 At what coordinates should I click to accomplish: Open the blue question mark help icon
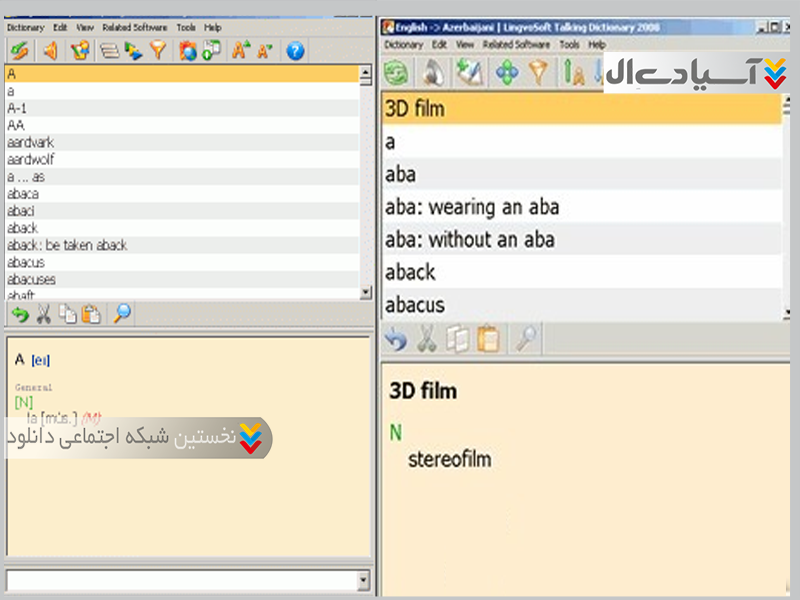click(x=295, y=51)
